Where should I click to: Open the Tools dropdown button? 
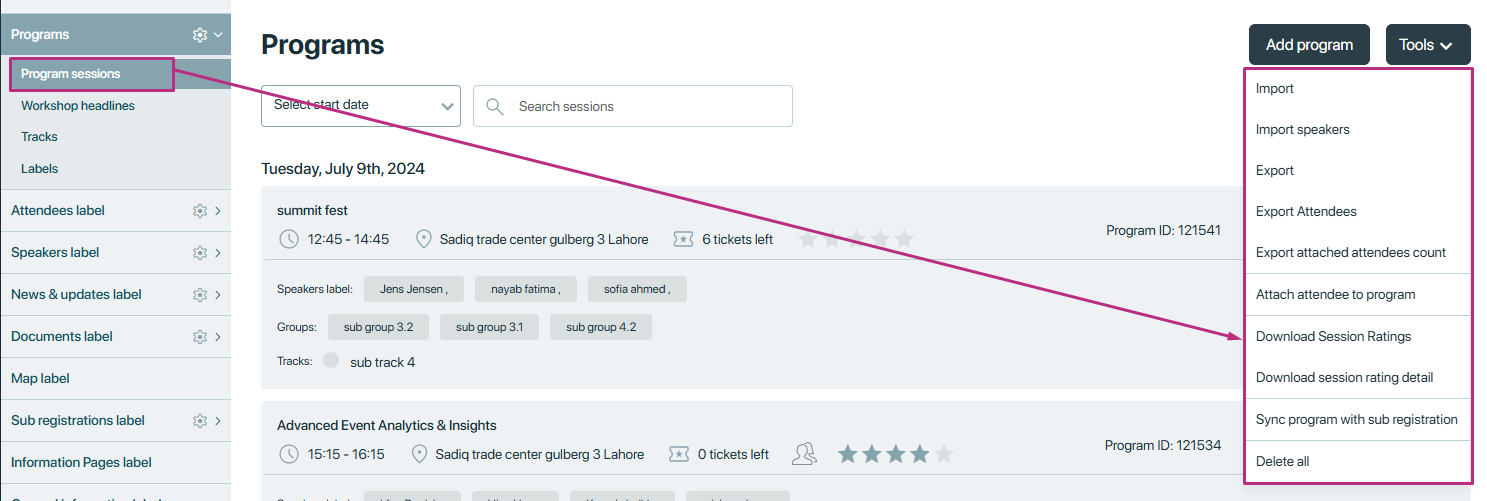pos(1428,45)
